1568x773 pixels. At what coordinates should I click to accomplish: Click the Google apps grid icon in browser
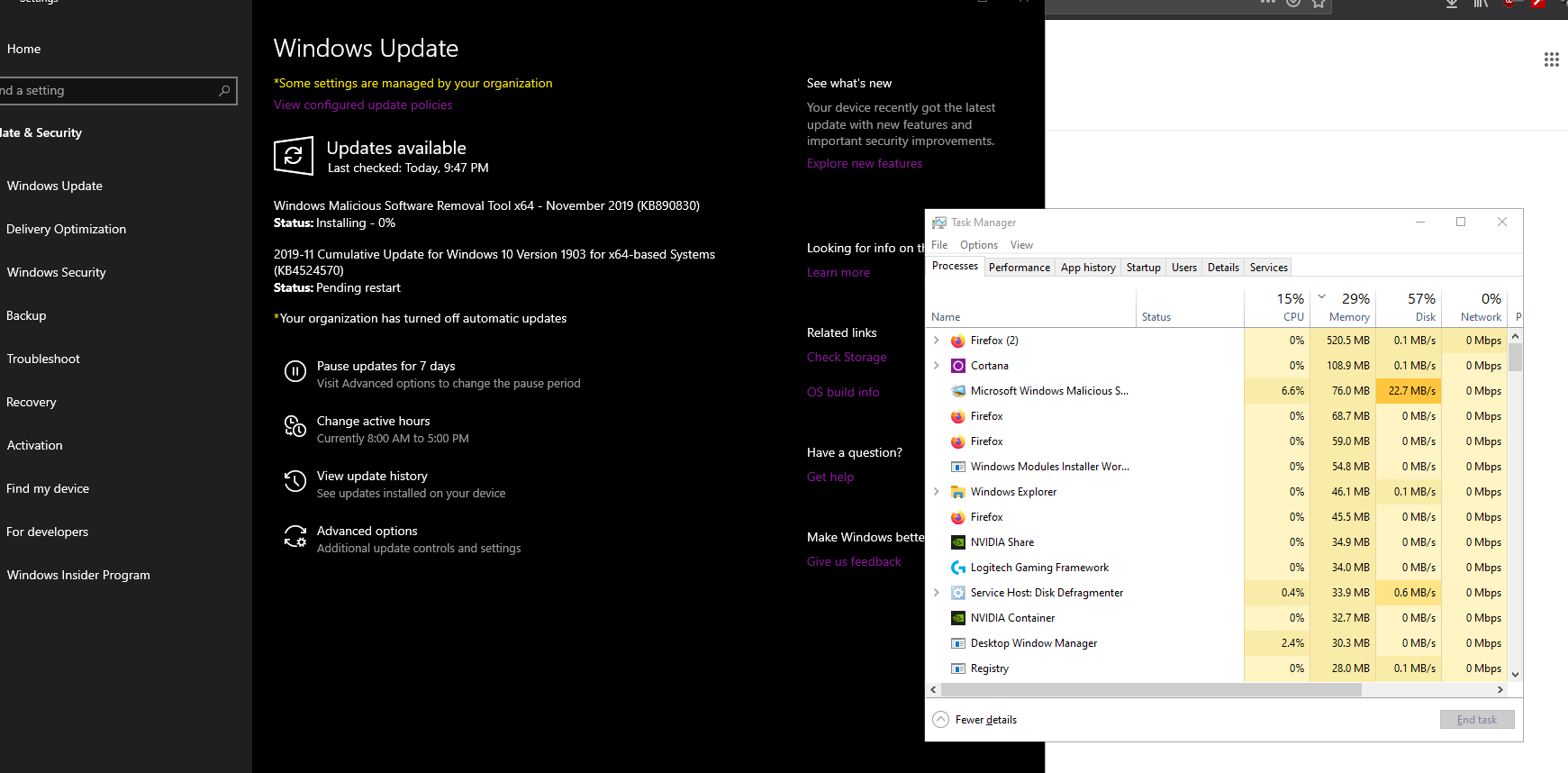point(1551,59)
